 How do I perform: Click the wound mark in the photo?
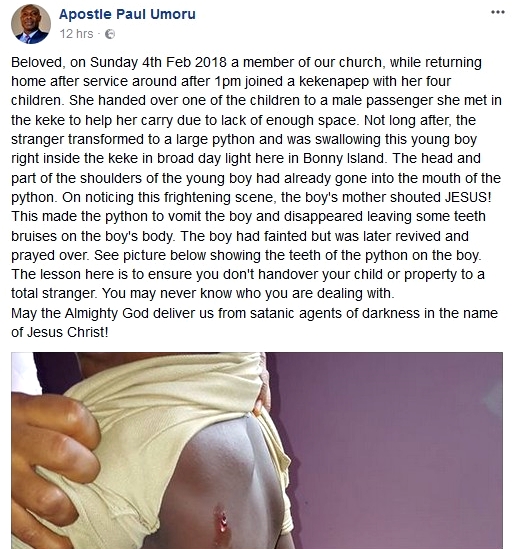tap(222, 519)
